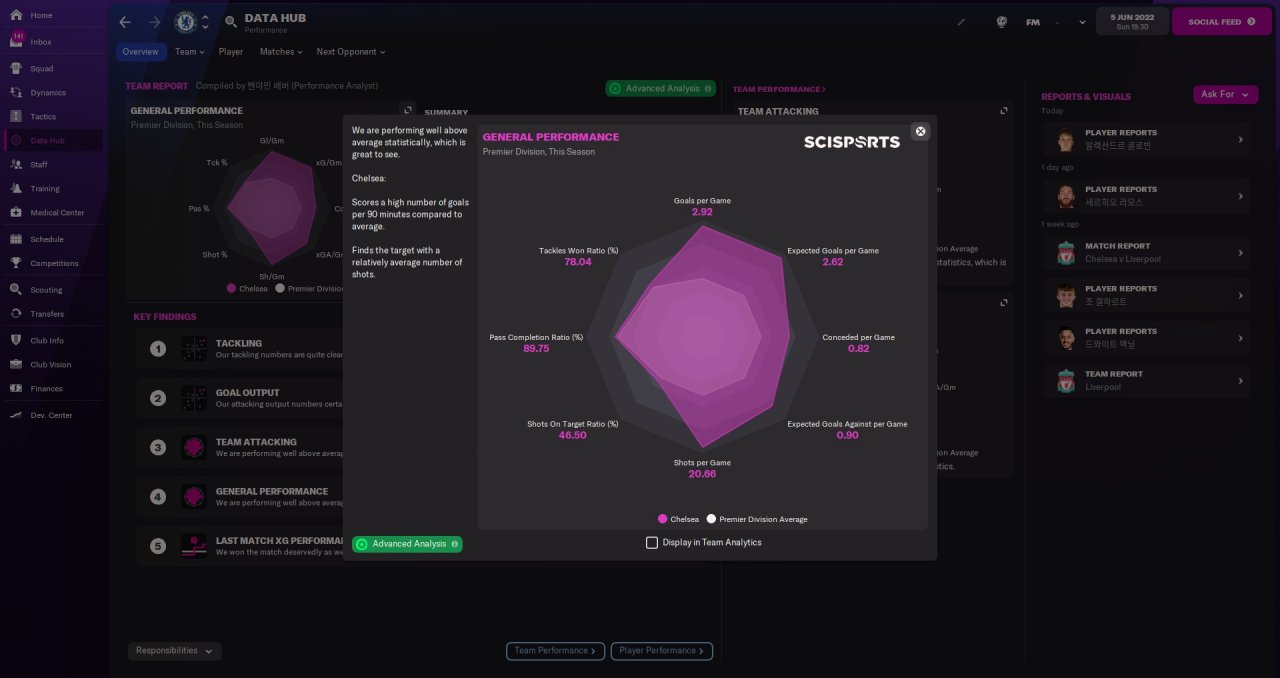This screenshot has height=678, width=1280.
Task: Open Team Attacking key finding row
Action: click(241, 447)
